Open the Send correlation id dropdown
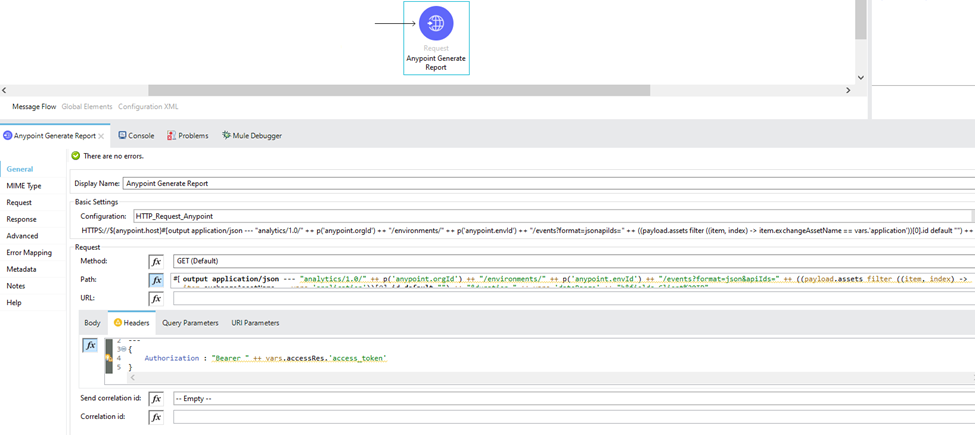The width and height of the screenshot is (975, 435). [573, 398]
